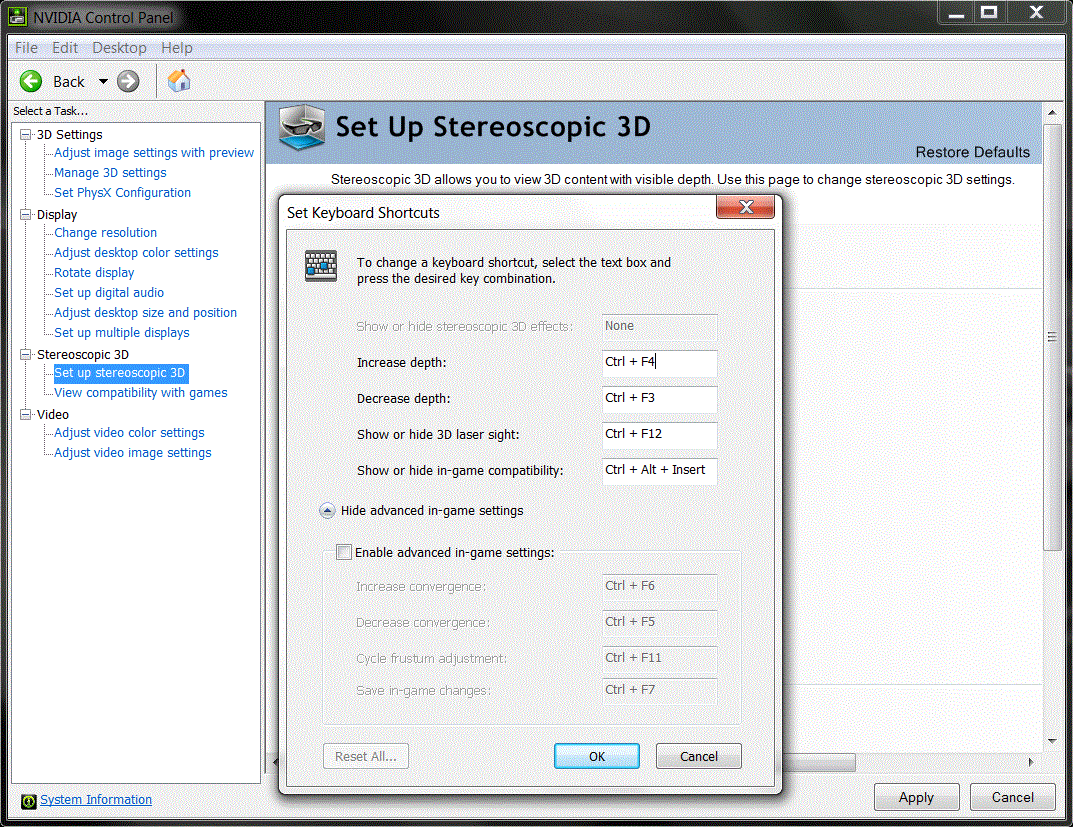
Task: Select the in-game compatibility shortcut field
Action: [660, 471]
